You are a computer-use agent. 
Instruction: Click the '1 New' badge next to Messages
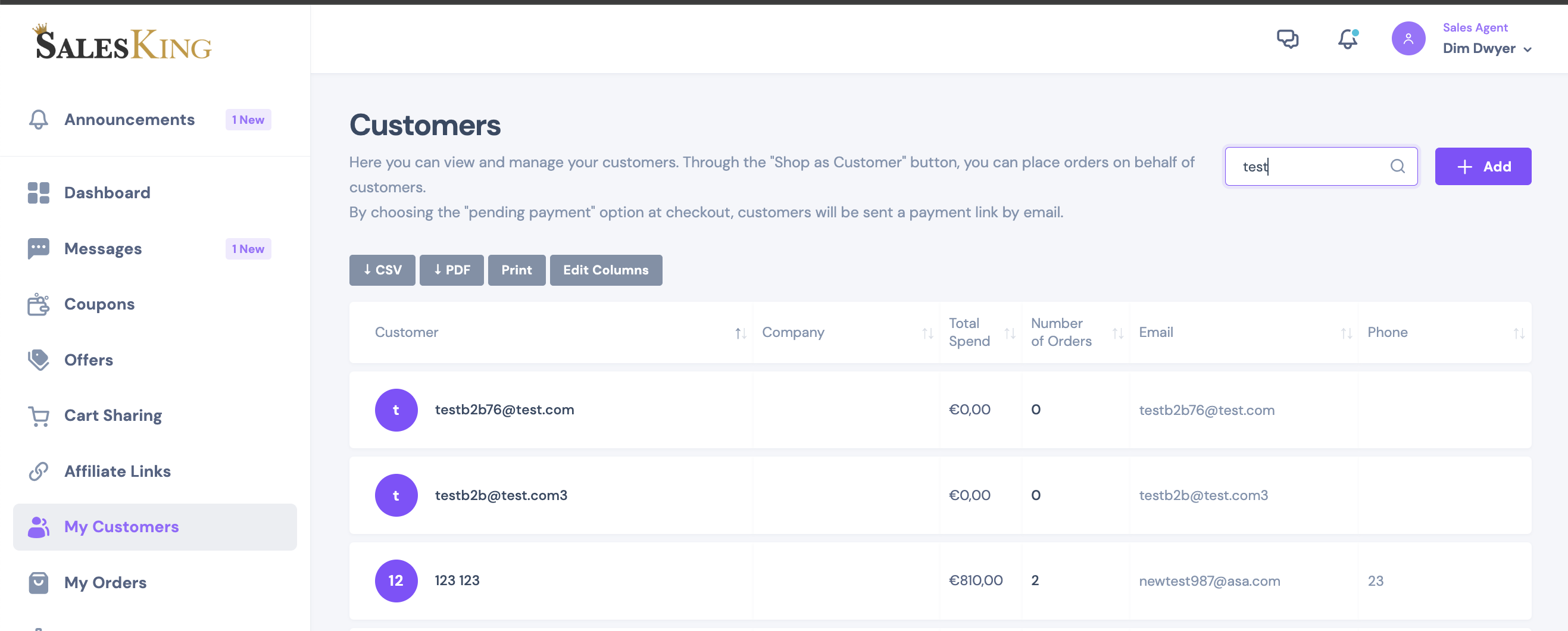tap(248, 248)
